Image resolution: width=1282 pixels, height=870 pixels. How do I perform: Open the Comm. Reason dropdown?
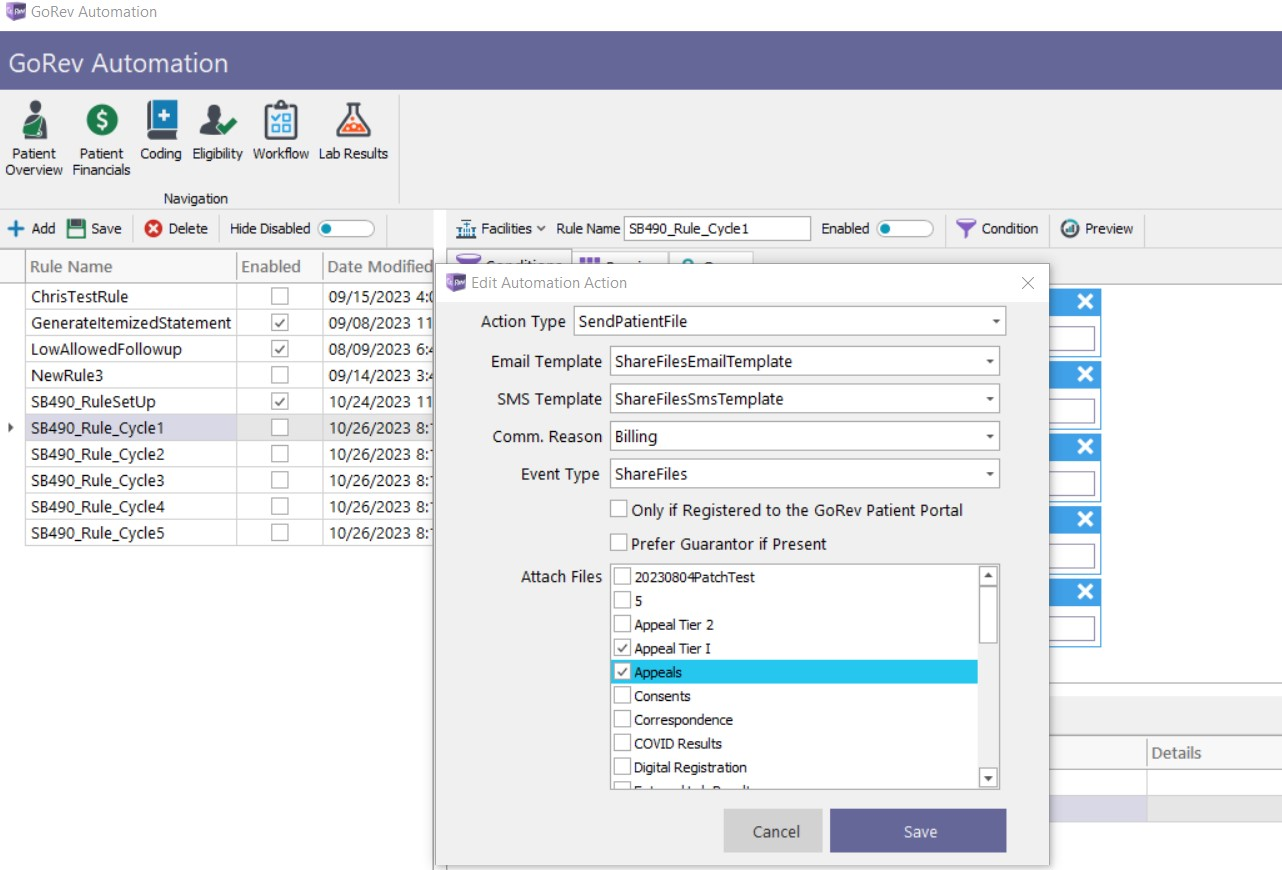(x=990, y=436)
